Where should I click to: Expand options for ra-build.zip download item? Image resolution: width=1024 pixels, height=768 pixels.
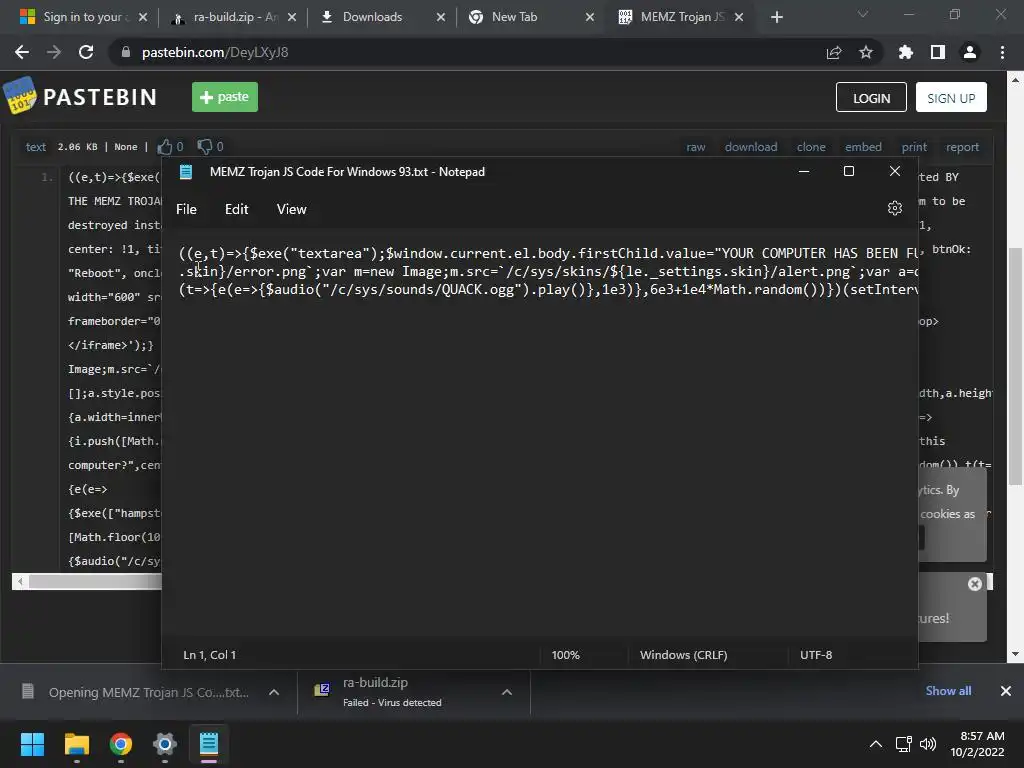507,692
